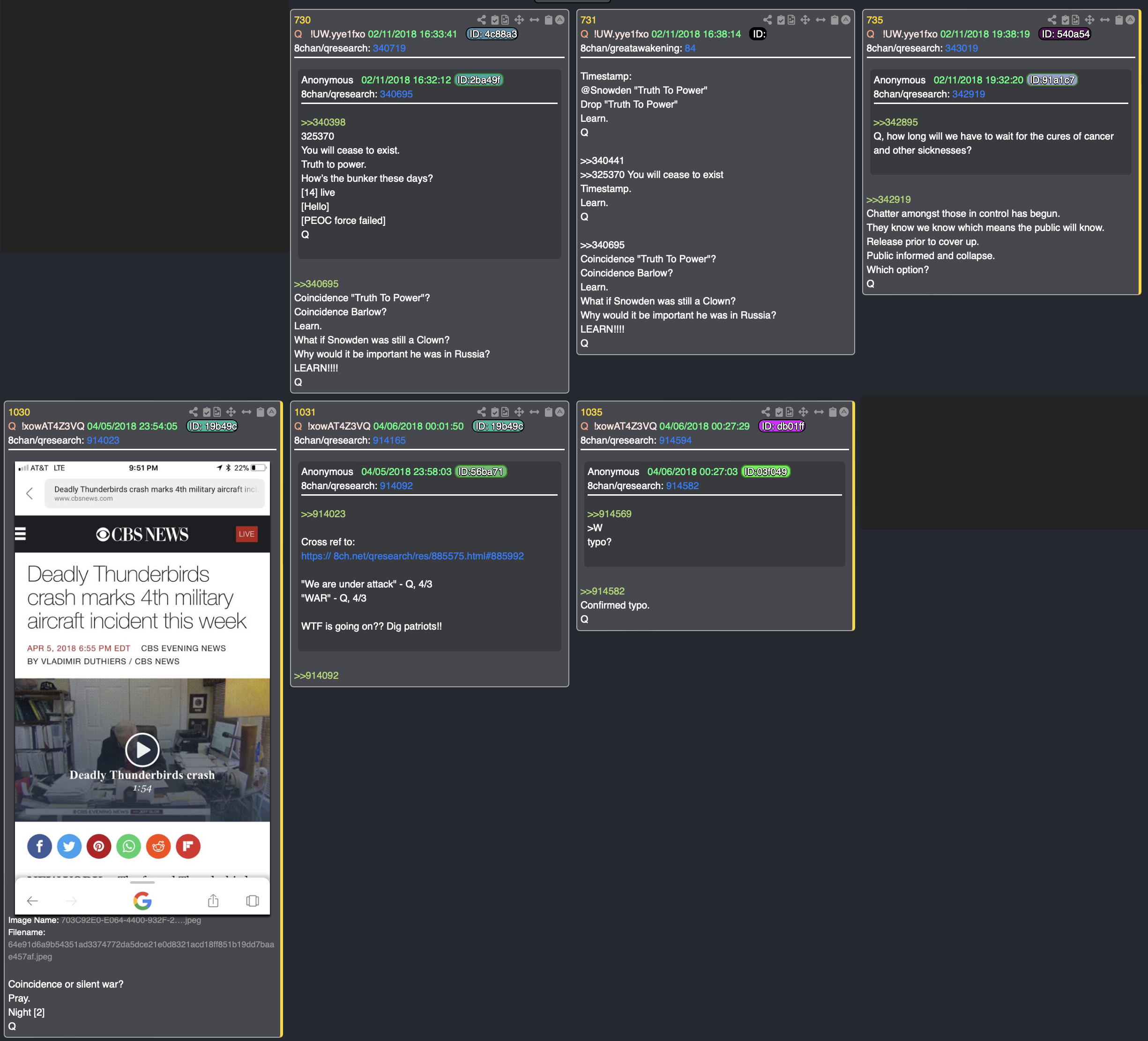
Task: Click the ID 4c88a3 badge
Action: (492, 34)
